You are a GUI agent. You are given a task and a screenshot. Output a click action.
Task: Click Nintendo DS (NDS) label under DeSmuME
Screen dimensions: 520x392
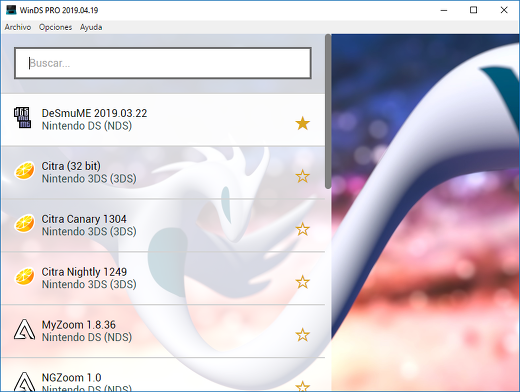[87, 126]
